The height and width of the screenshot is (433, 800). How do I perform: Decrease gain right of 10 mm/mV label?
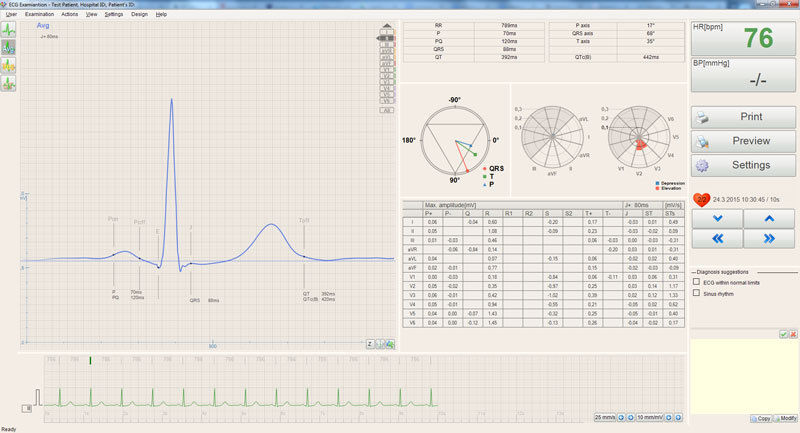pyautogui.click(x=669, y=417)
